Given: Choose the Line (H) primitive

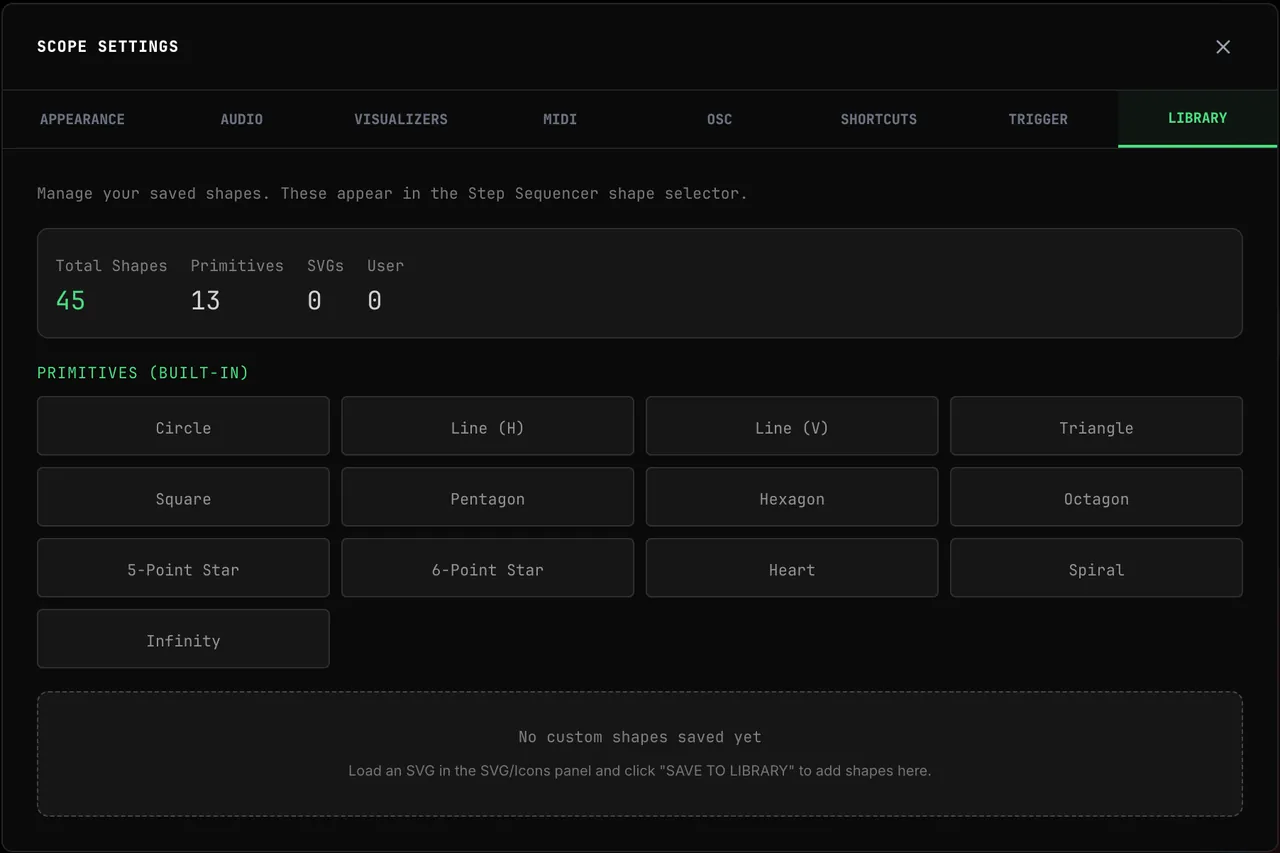Looking at the screenshot, I should pos(487,427).
